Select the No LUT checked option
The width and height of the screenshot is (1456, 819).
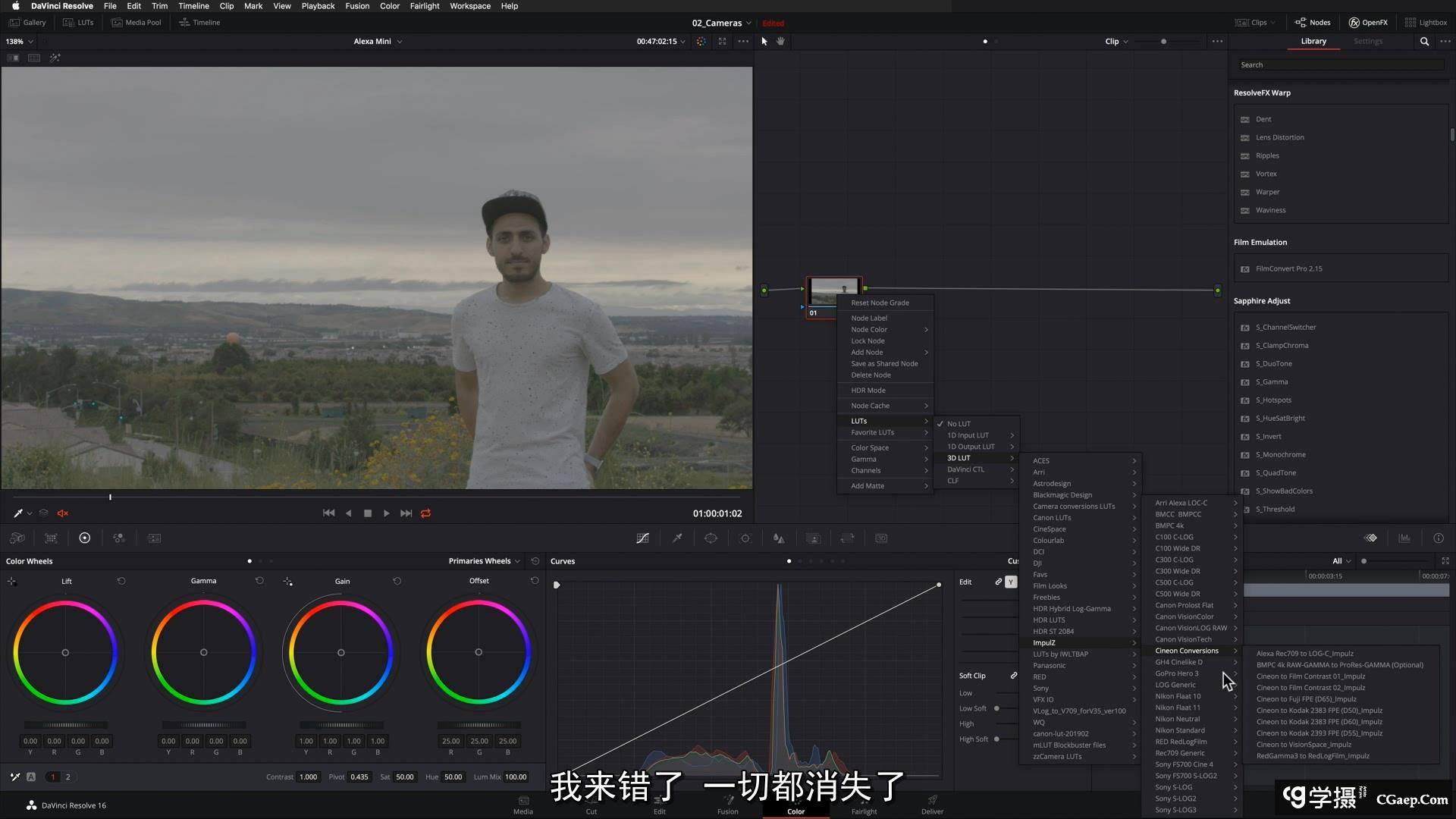[959, 424]
